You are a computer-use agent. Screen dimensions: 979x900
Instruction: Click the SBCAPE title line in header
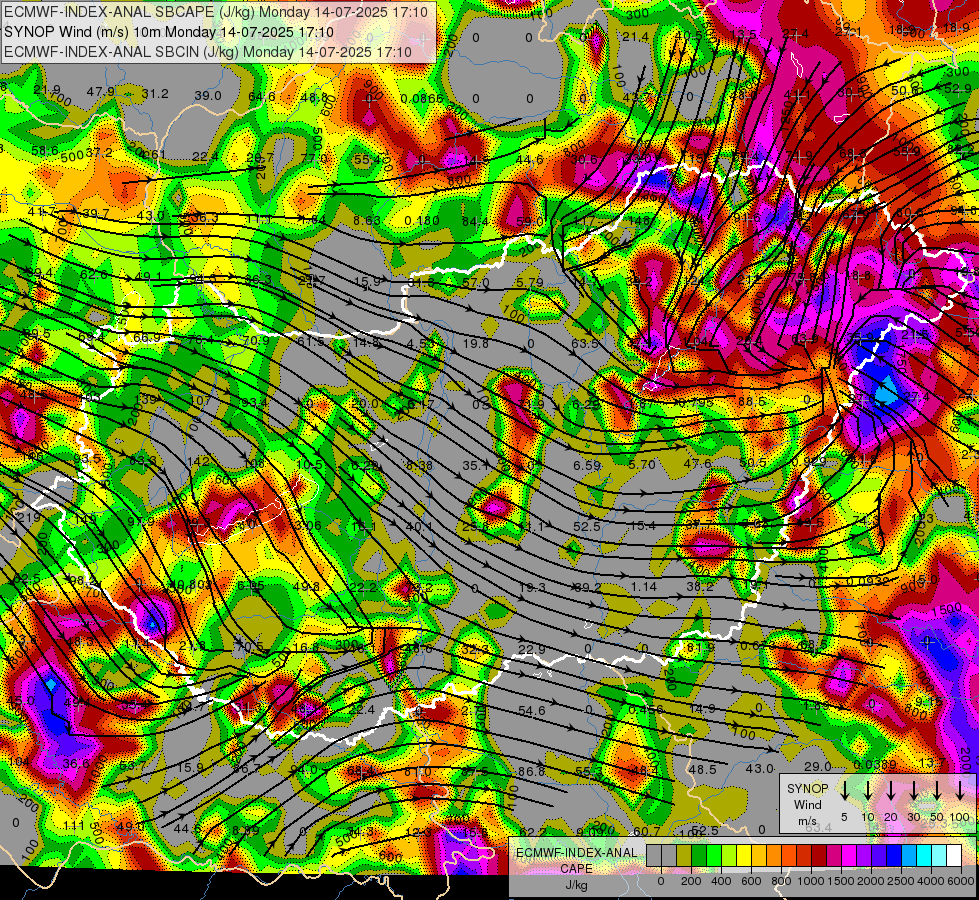[217, 12]
